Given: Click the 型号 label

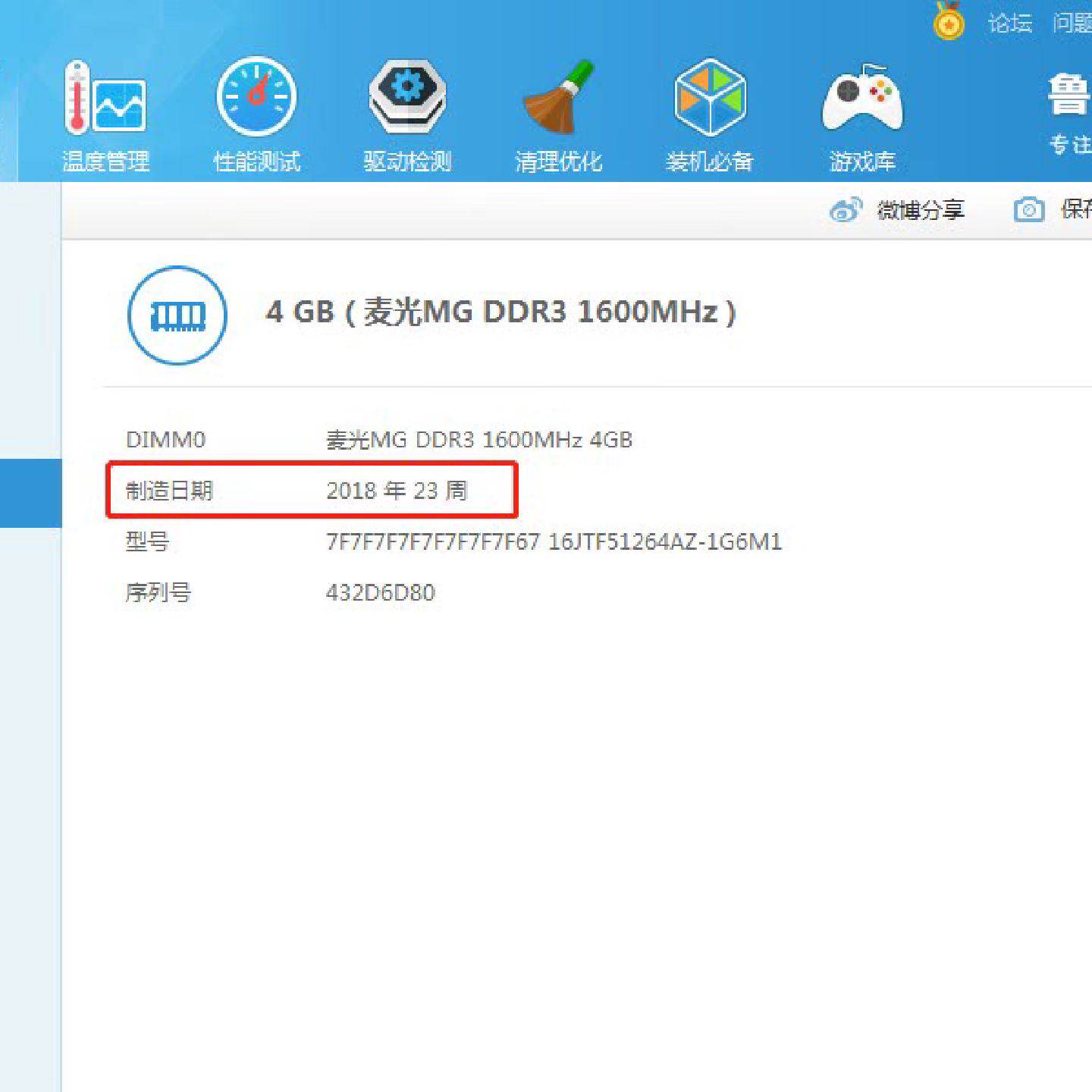Looking at the screenshot, I should point(147,541).
